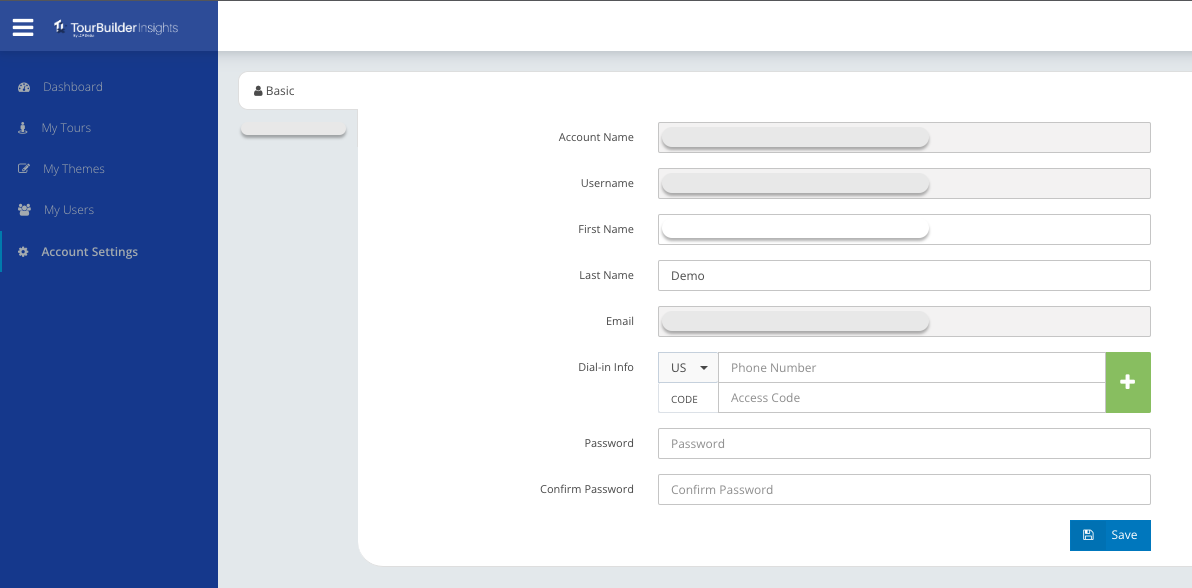Screen dimensions: 1192x588
Task: Open the hamburger navigation menu
Action: click(x=22, y=27)
